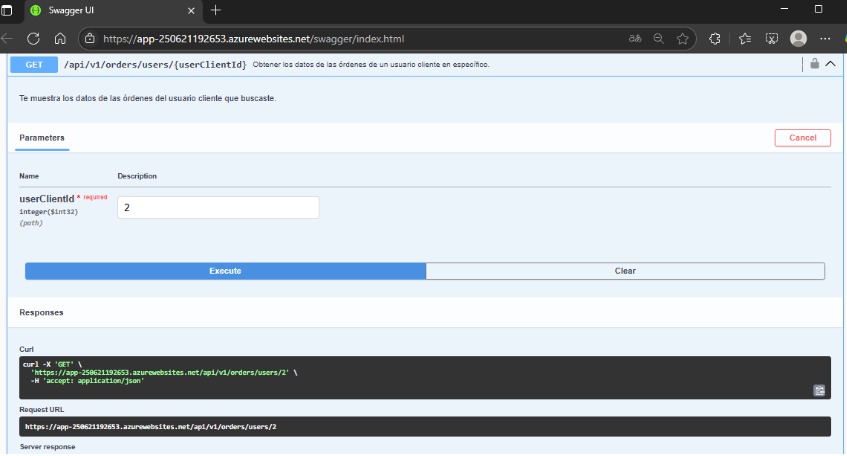This screenshot has width=847, height=456.
Task: Open the translate page icon in address bar
Action: point(635,39)
